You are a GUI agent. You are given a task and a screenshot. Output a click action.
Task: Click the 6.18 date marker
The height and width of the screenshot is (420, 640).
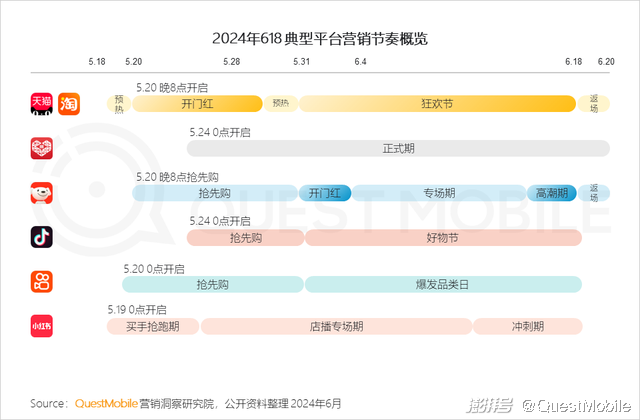click(x=573, y=62)
